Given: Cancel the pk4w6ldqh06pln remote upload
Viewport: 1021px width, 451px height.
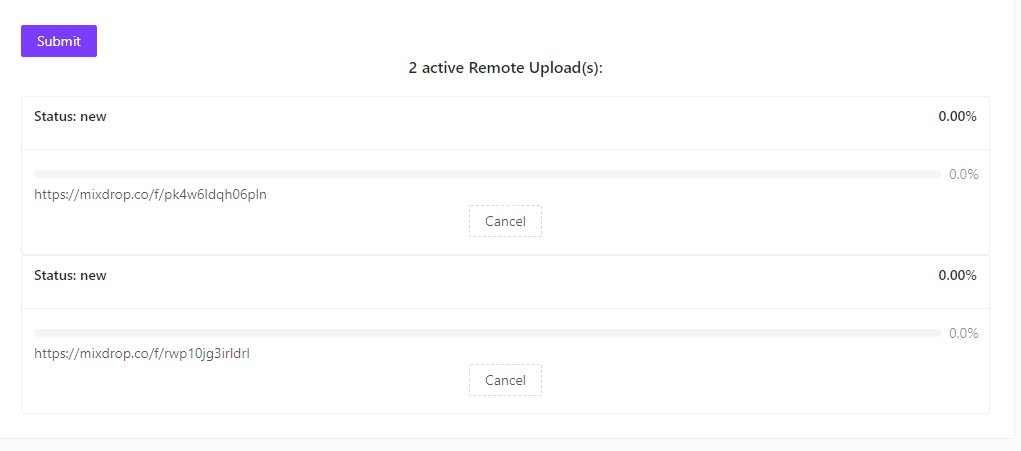Looking at the screenshot, I should pyautogui.click(x=505, y=221).
